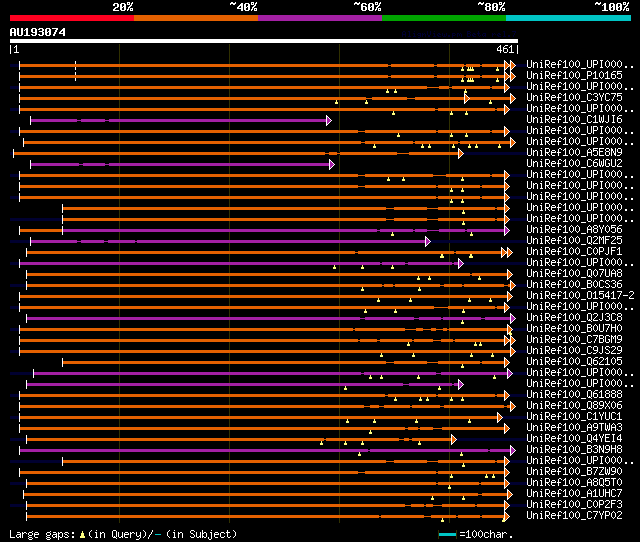Select the UniRef100_O15417-2 label
This screenshot has height=542, width=640.
580,296
